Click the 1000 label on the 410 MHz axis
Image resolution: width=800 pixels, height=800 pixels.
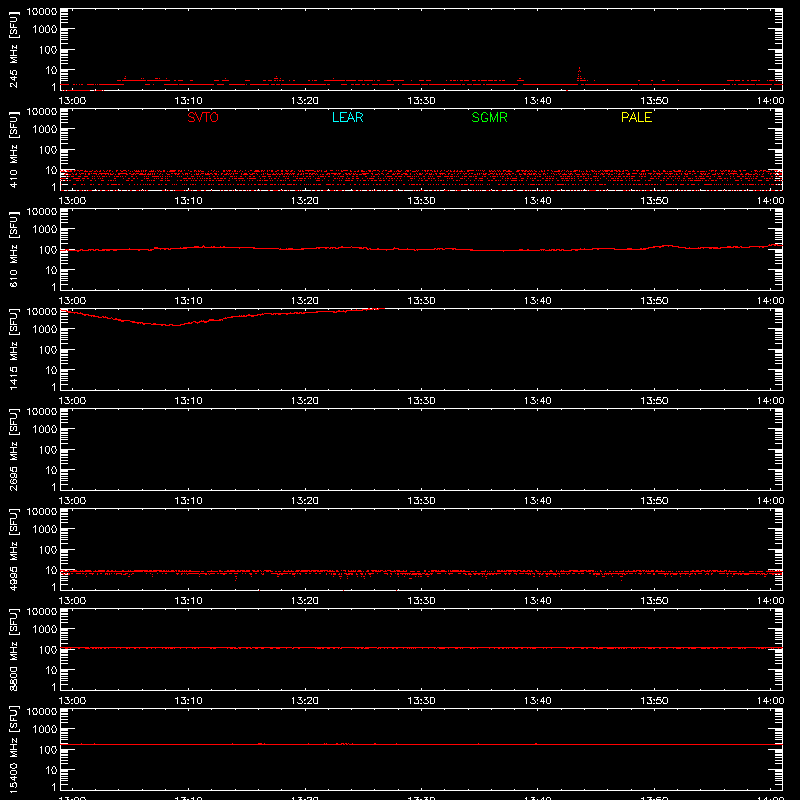pyautogui.click(x=45, y=129)
